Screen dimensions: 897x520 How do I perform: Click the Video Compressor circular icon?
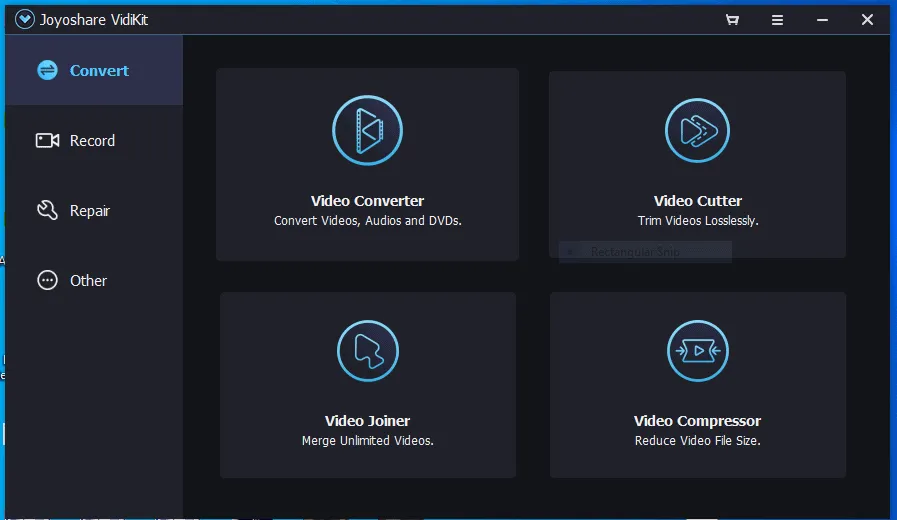pos(697,351)
